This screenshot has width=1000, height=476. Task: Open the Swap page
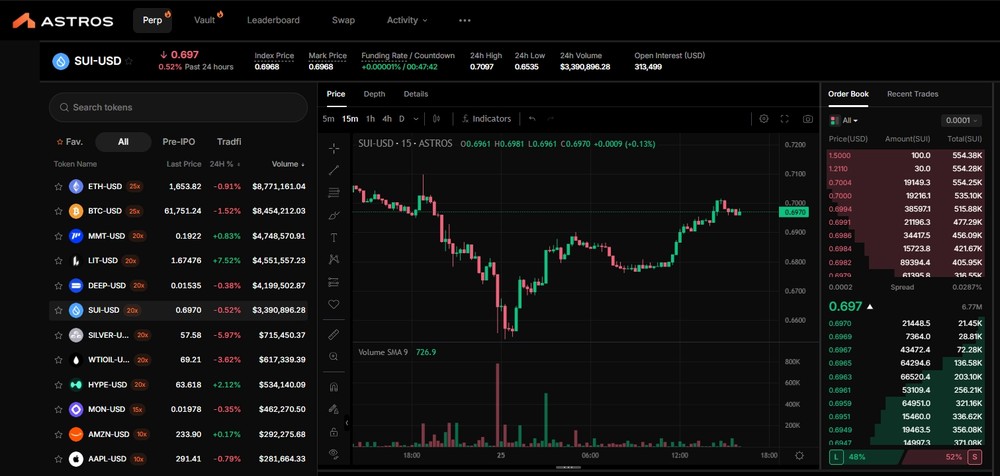tap(343, 20)
